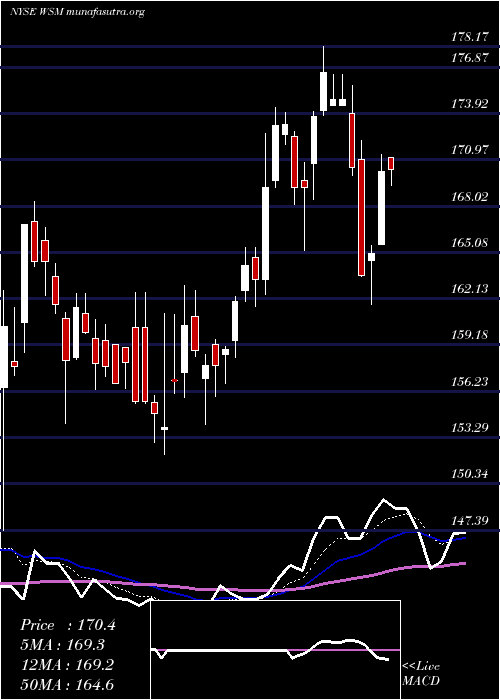500x700 pixels.
Task: Click the 170.97 price level label
Action: click(469, 150)
